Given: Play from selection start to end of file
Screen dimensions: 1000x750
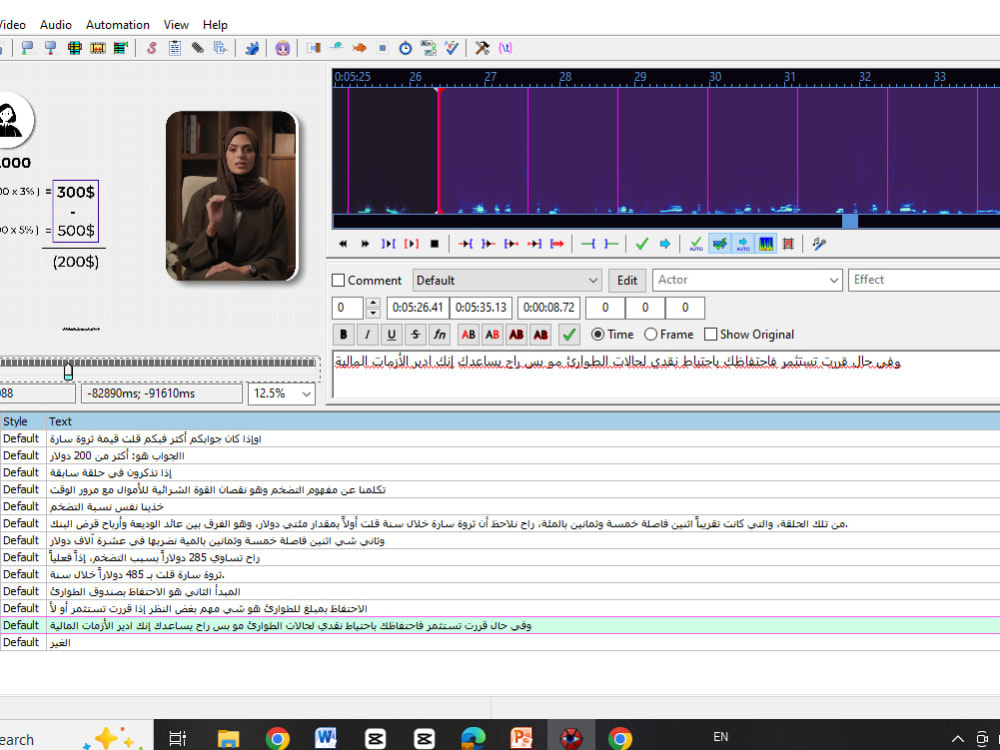Looking at the screenshot, I should pyautogui.click(x=557, y=244).
